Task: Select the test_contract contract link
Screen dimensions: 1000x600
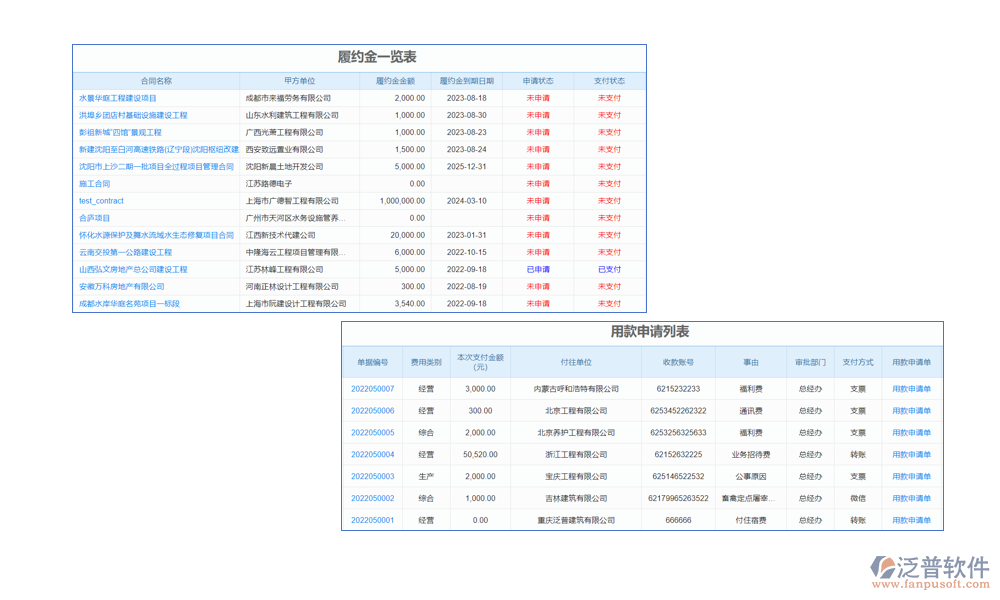Action: click(x=100, y=200)
